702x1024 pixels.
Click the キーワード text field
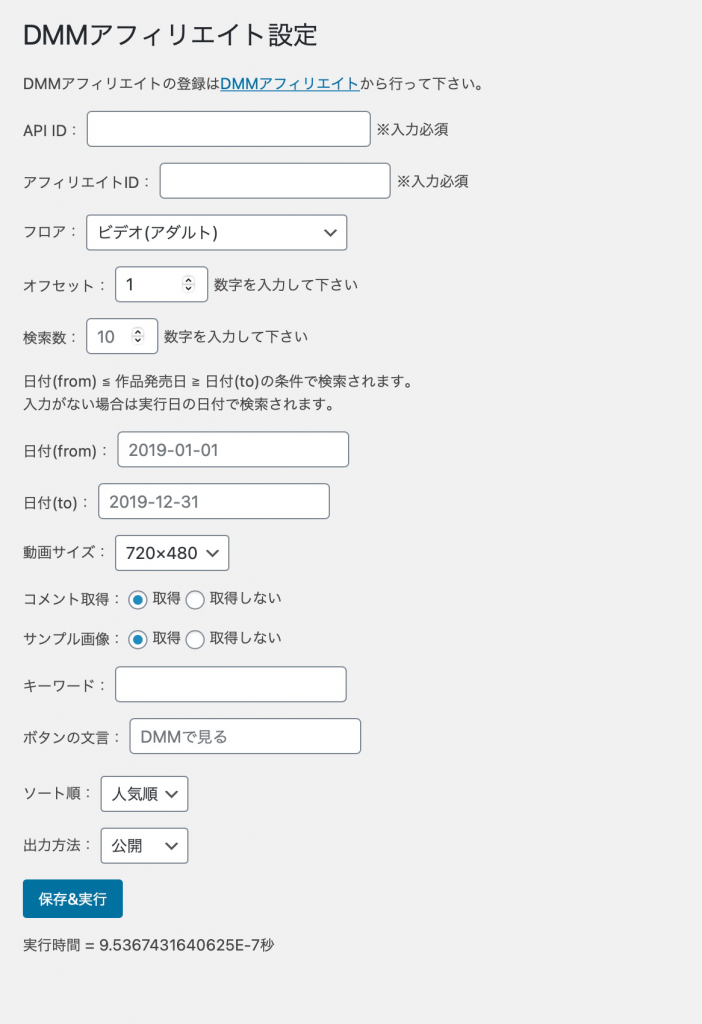231,684
